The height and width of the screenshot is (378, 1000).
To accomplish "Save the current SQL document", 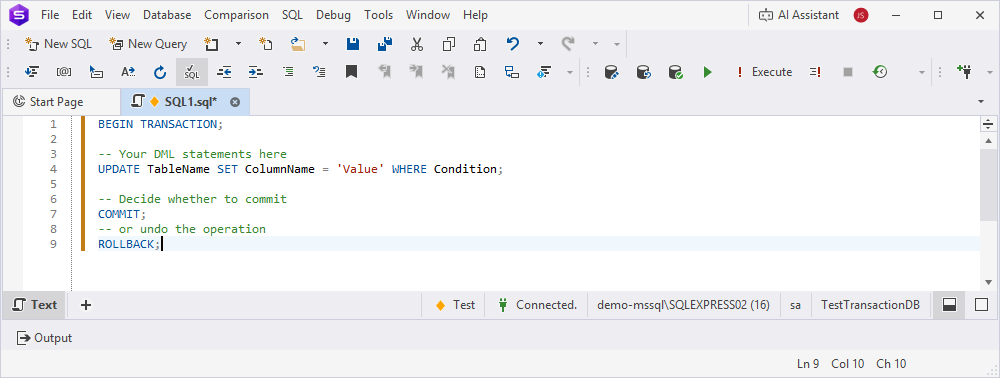I will point(353,44).
